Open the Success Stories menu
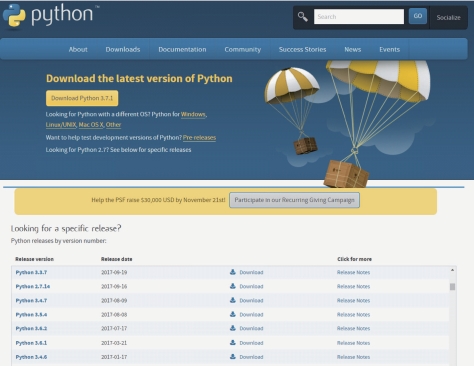The image size is (474, 366). (302, 49)
